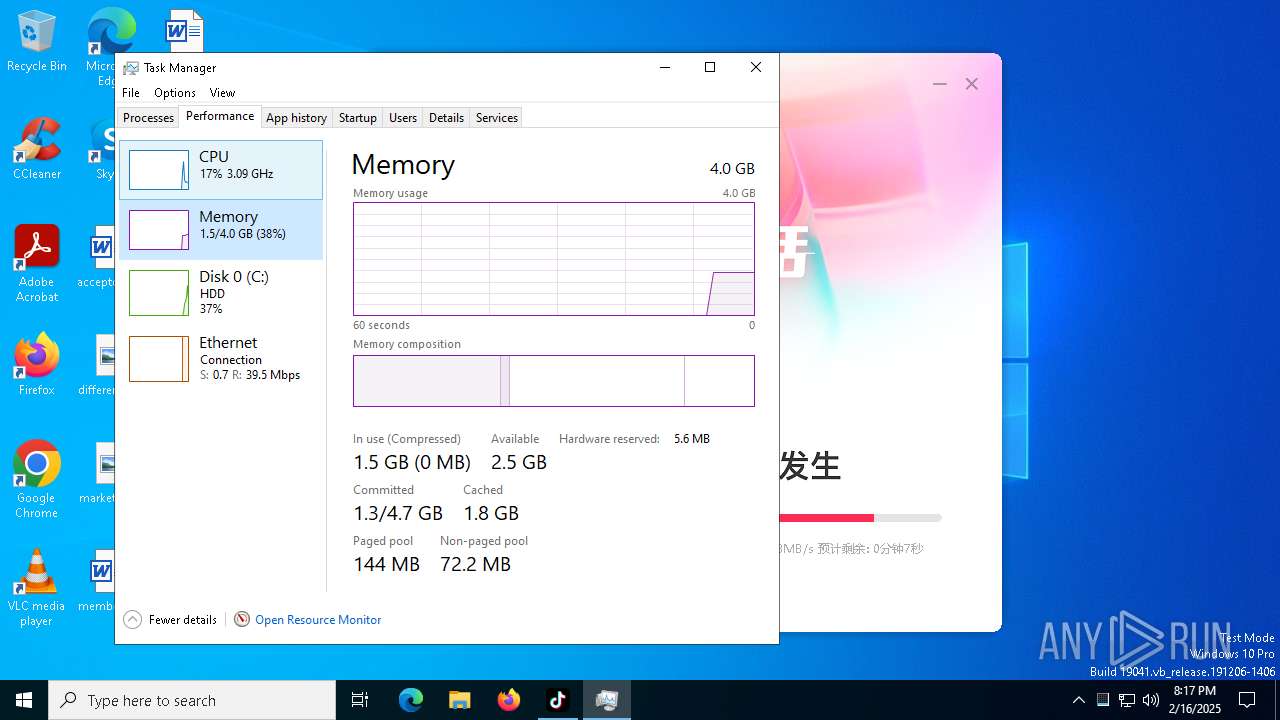1280x720 pixels.
Task: Click the In use 1.5 GB value
Action: [412, 462]
